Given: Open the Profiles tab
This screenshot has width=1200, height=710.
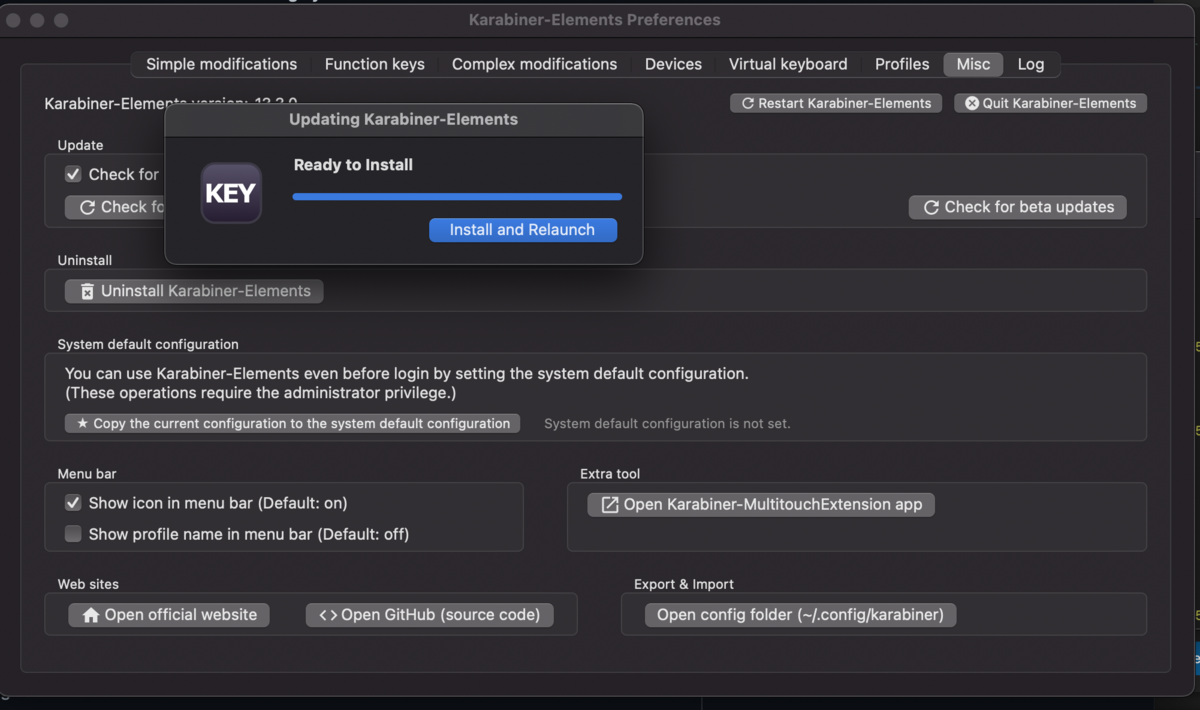Looking at the screenshot, I should tap(902, 64).
